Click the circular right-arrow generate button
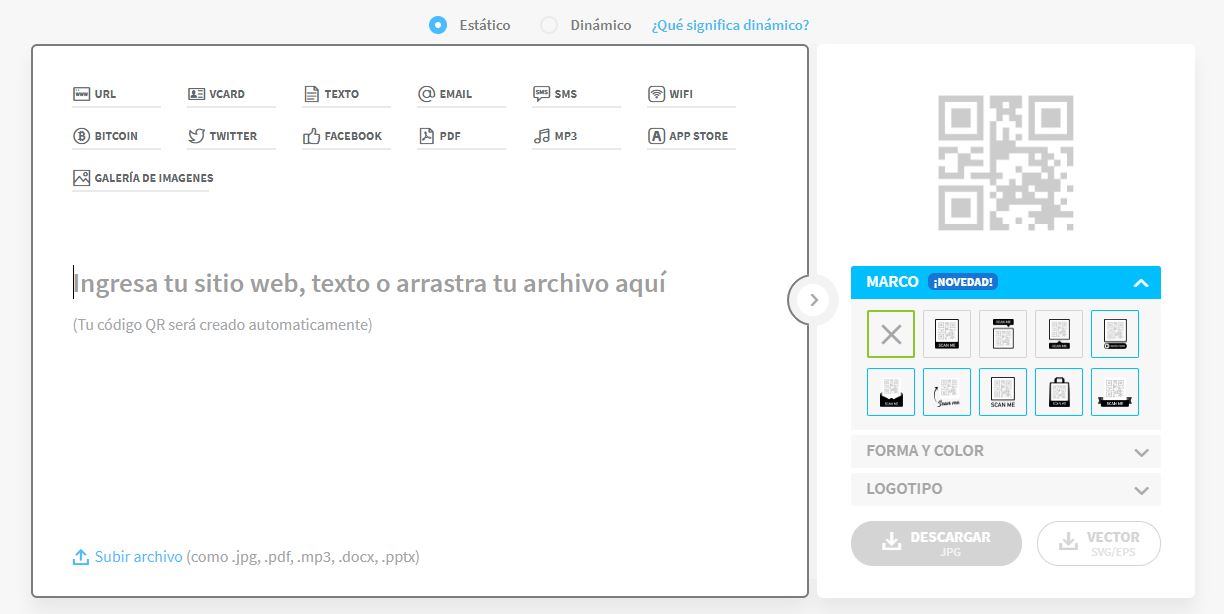The image size is (1224, 614). point(812,299)
